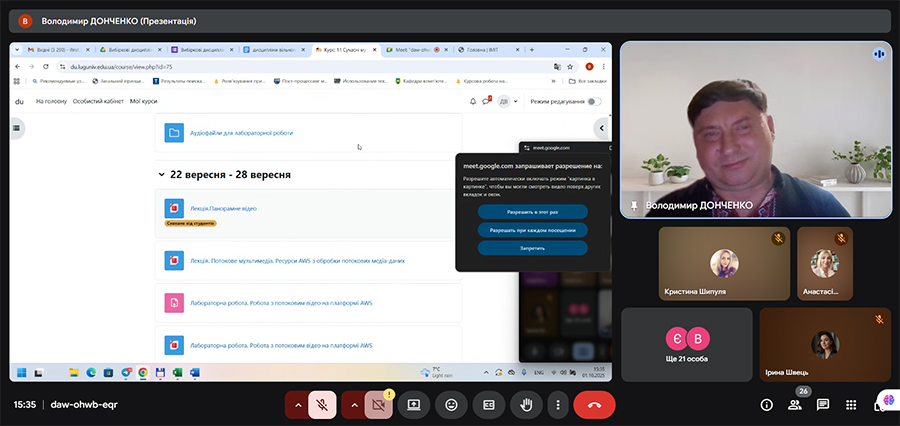
Task: Open 'Мої курси' menu item
Action: (143, 101)
